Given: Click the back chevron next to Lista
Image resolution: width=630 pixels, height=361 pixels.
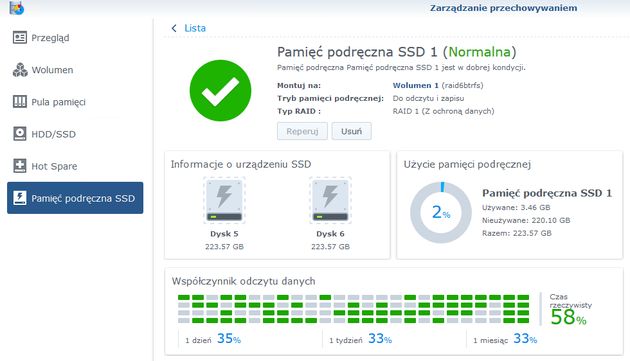Looking at the screenshot, I should (174, 28).
